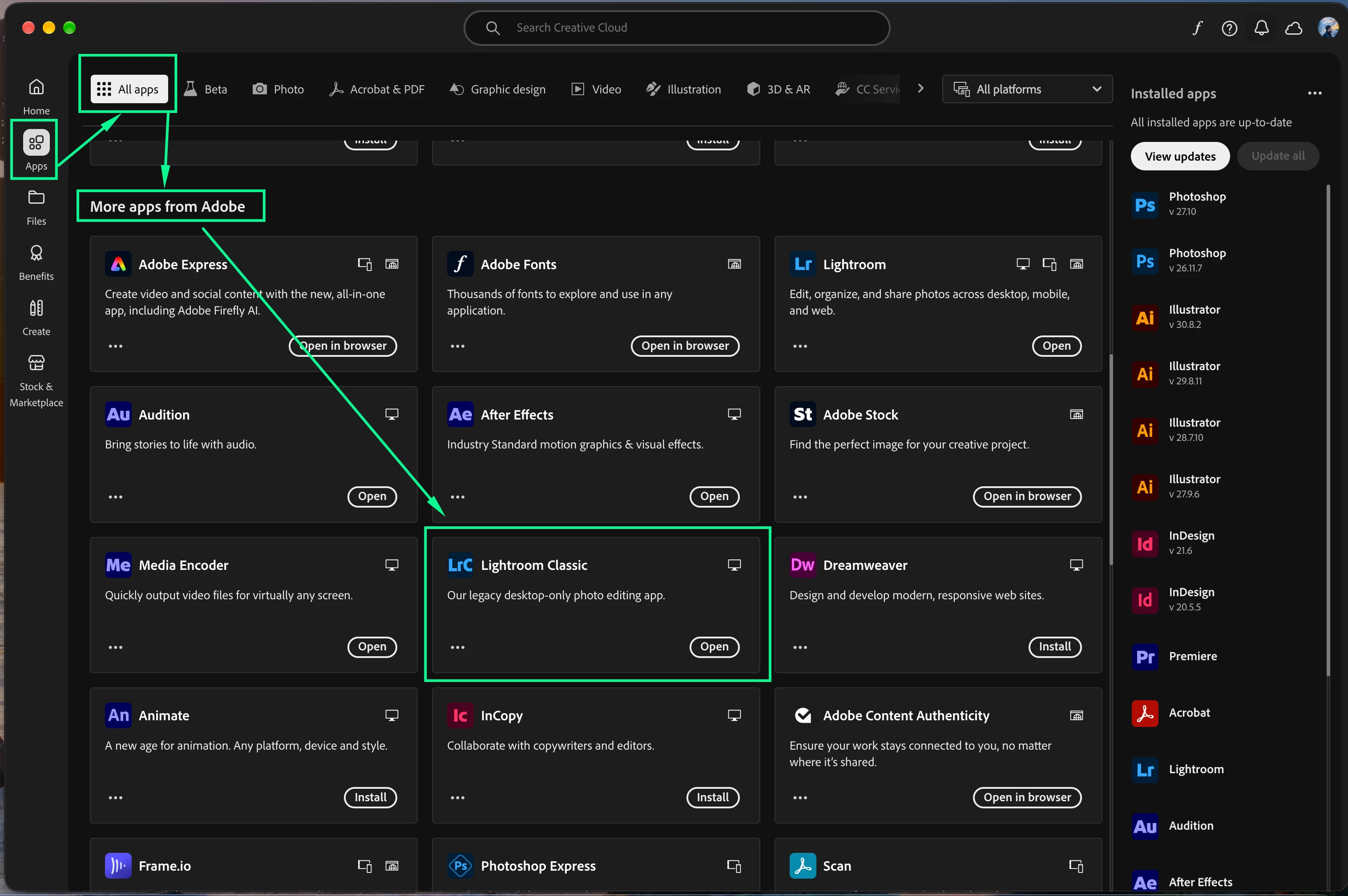1348x896 pixels.
Task: Install Dreamweaver
Action: [x=1054, y=647]
